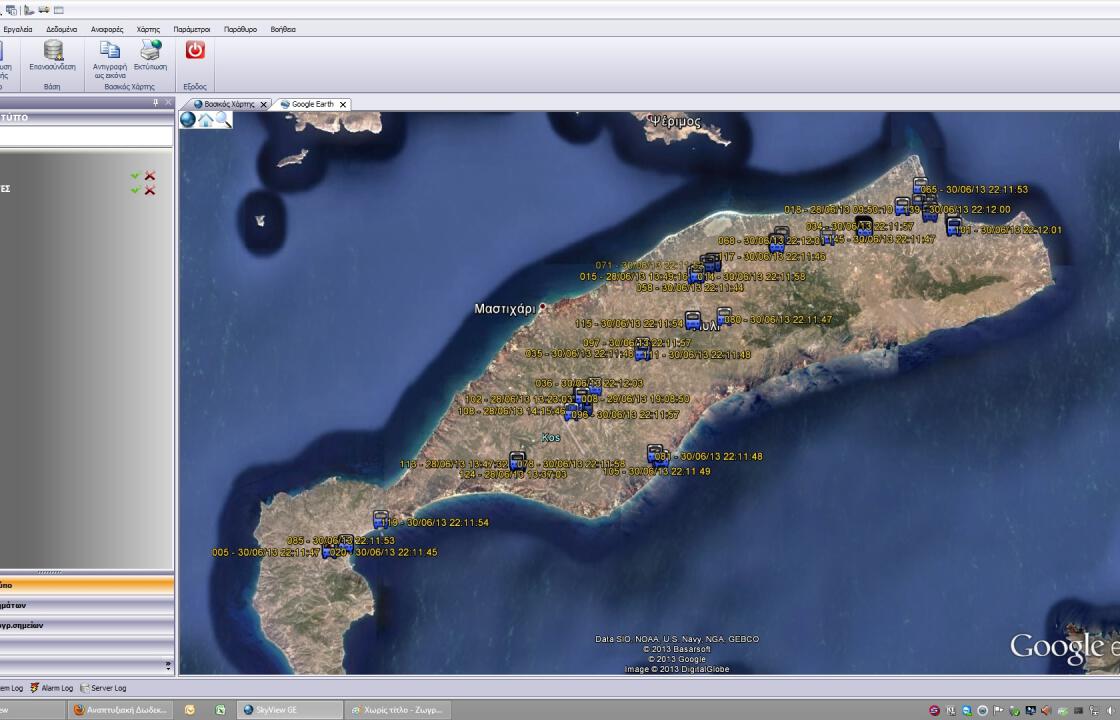
Task: Click the Kos label on the map
Action: coord(551,437)
